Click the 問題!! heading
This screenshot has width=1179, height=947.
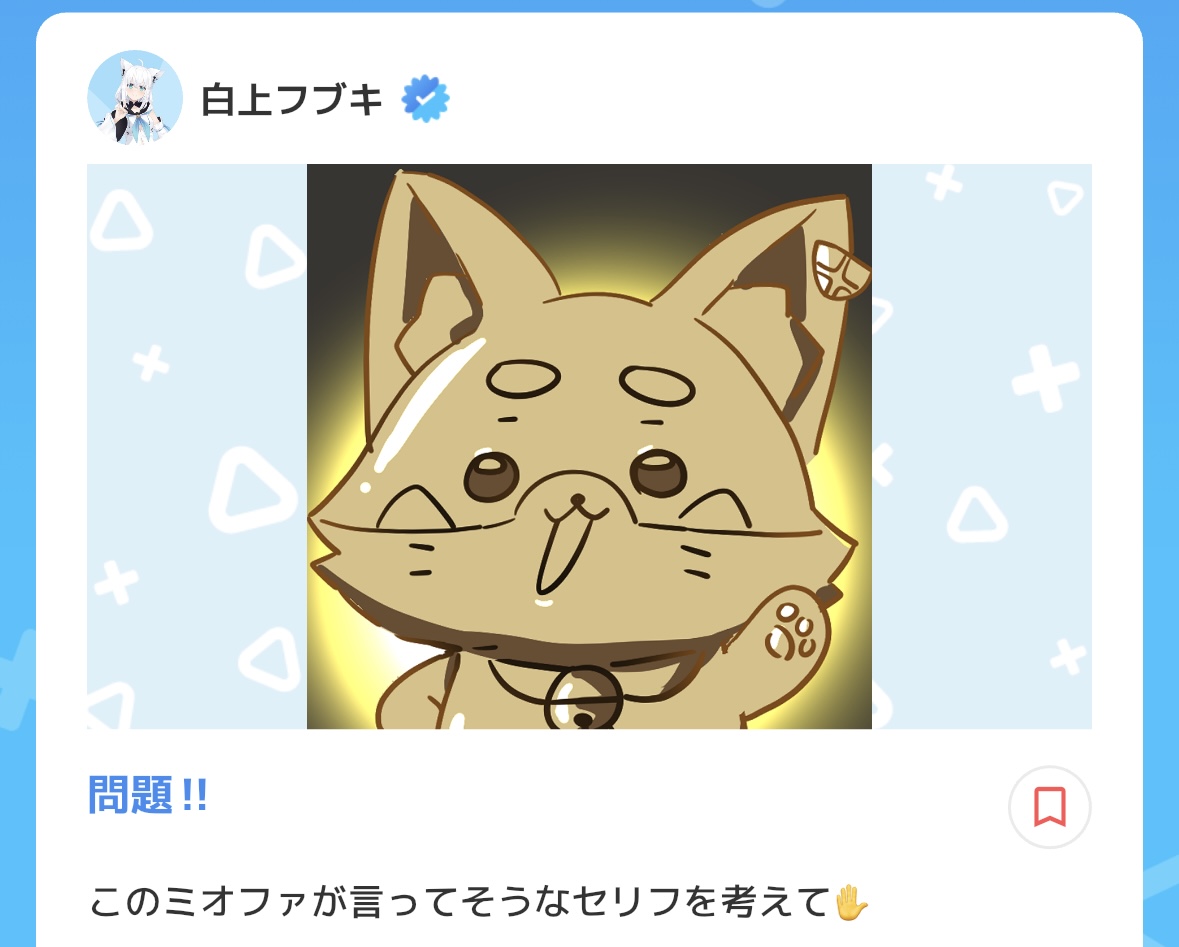tap(147, 794)
